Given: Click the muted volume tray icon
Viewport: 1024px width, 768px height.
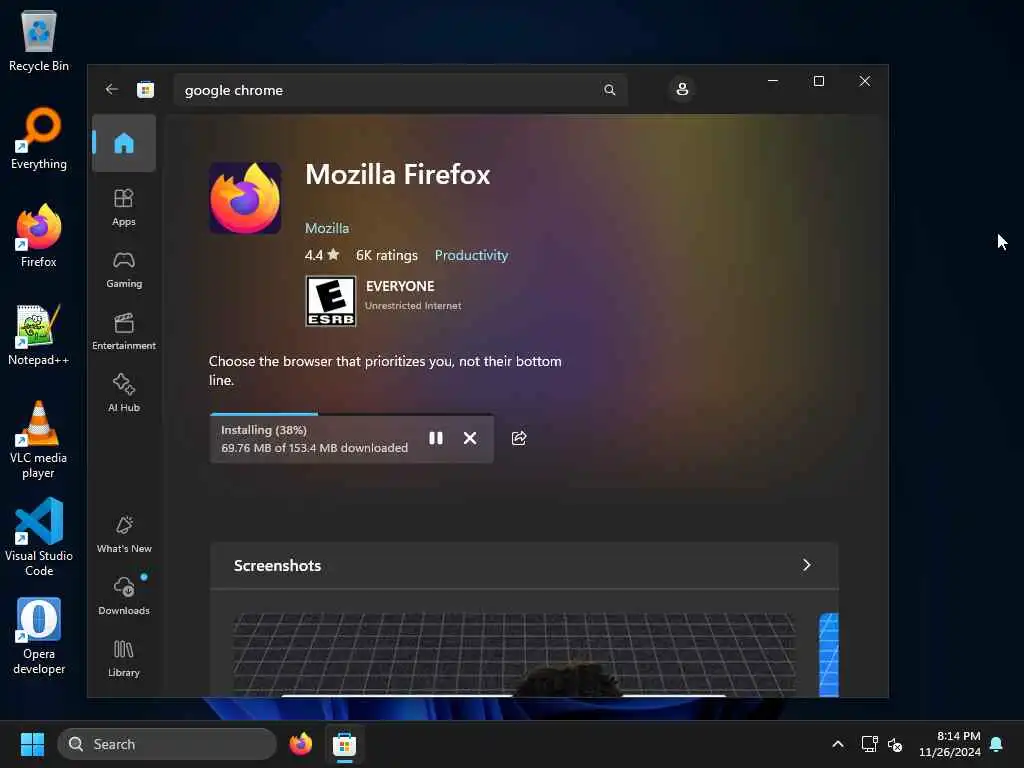Looking at the screenshot, I should [895, 744].
